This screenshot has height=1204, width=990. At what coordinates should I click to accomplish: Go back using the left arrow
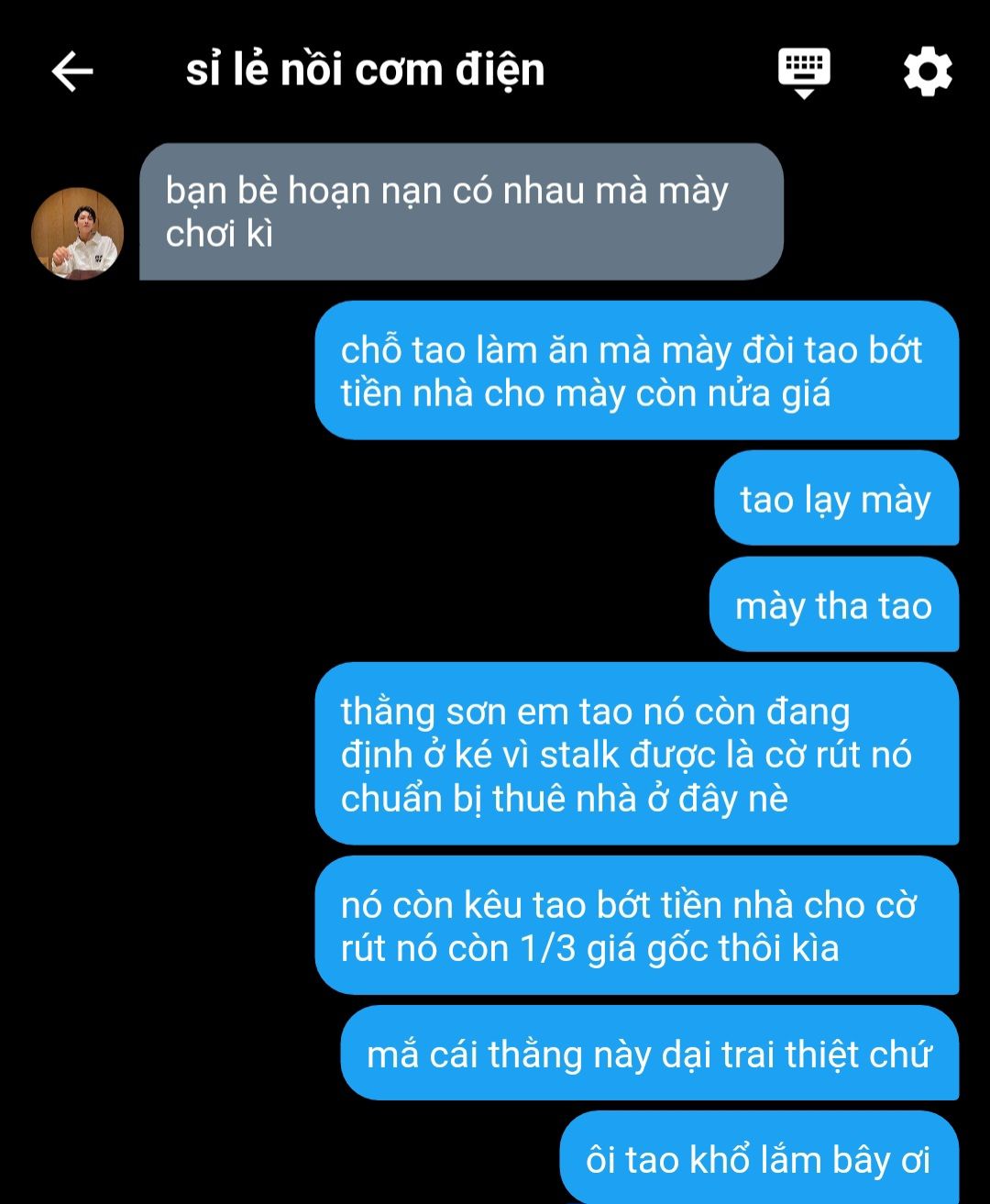[72, 72]
